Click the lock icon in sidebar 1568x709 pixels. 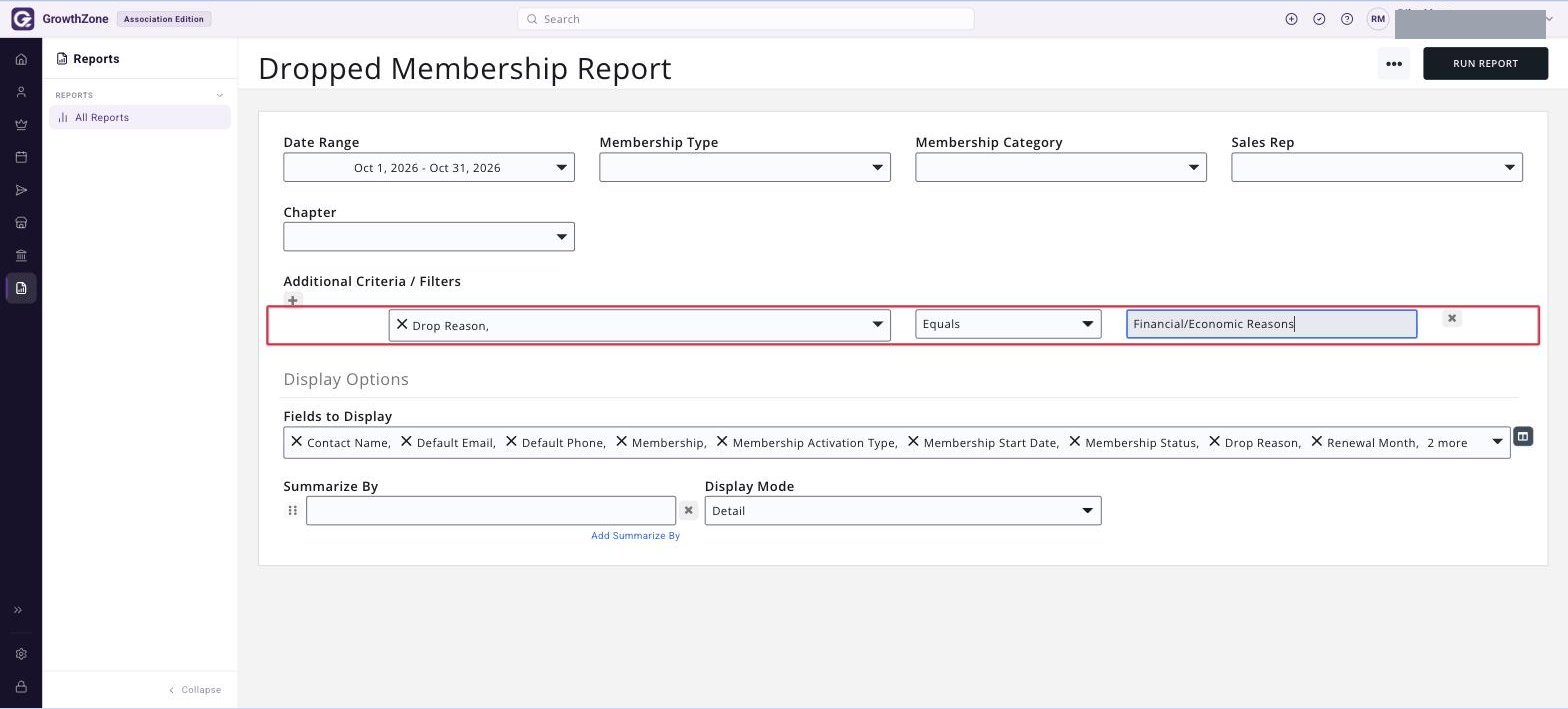21,687
